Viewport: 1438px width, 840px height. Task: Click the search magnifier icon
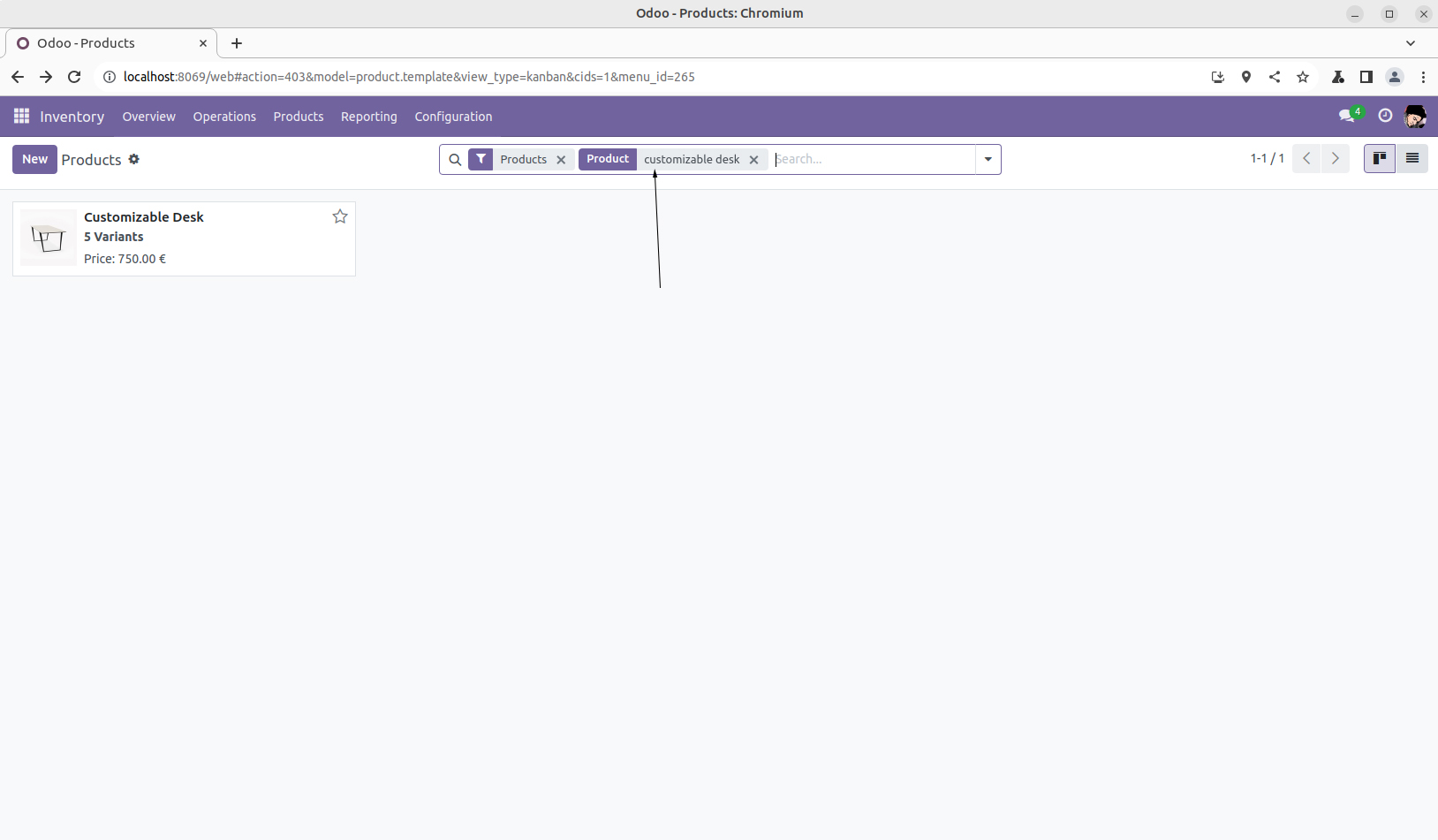pyautogui.click(x=455, y=160)
